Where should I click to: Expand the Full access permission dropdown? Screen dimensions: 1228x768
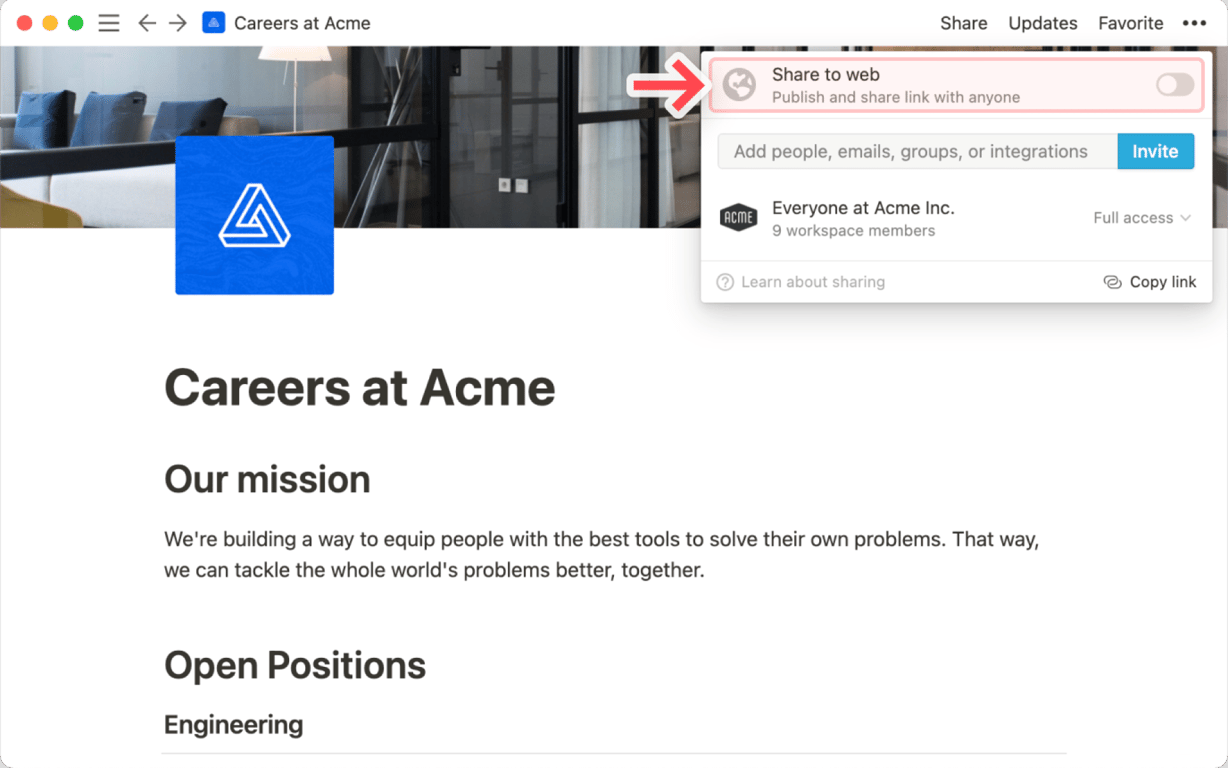(1142, 218)
